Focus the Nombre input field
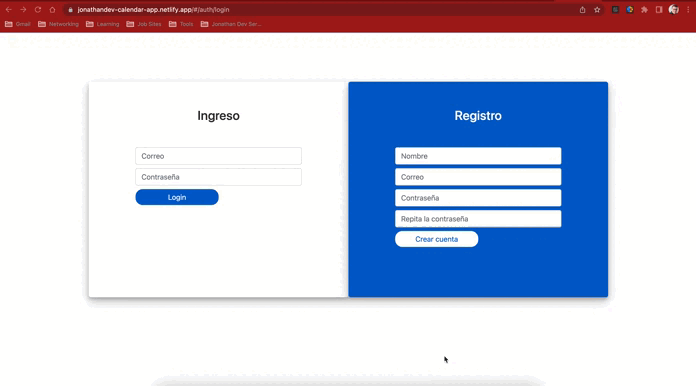The width and height of the screenshot is (696, 386). (x=478, y=156)
